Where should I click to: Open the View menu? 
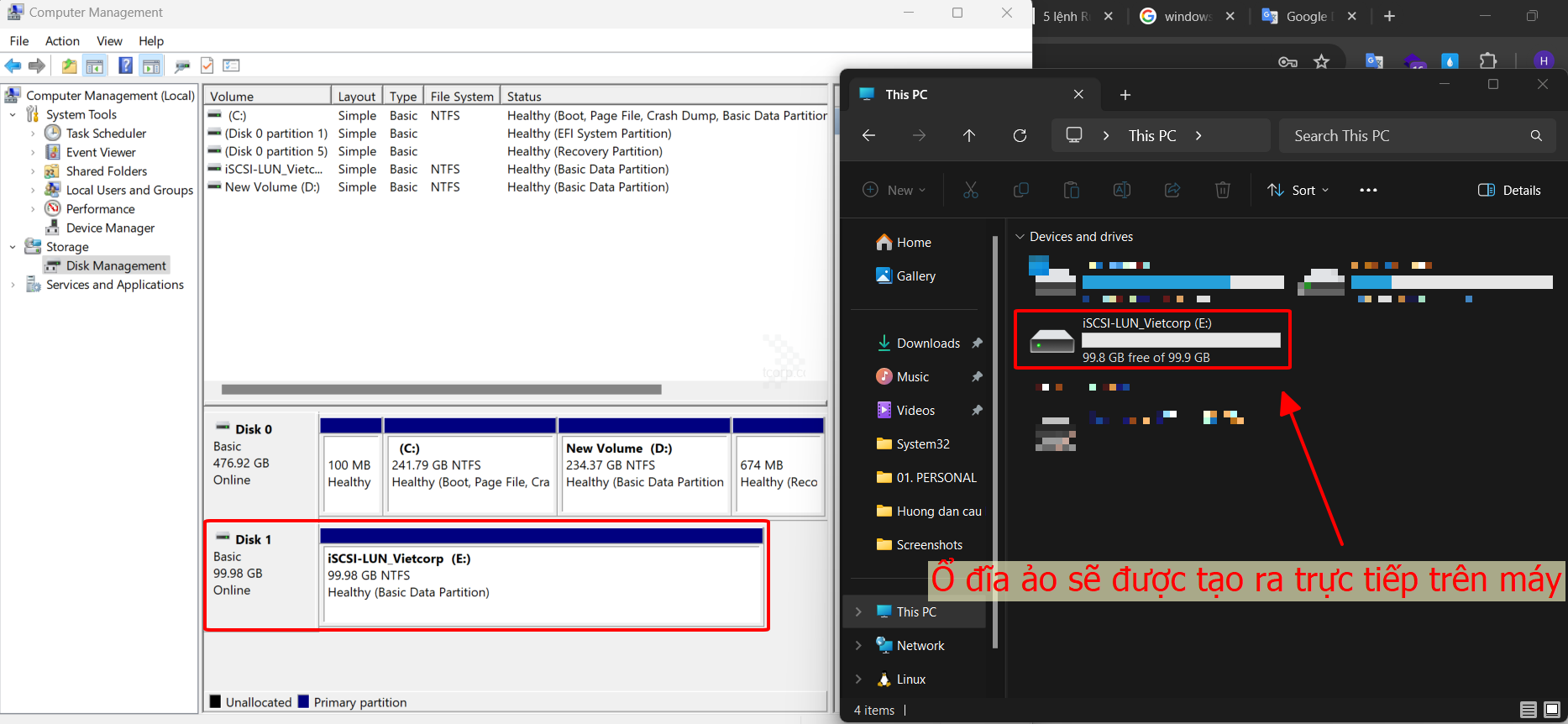click(109, 40)
